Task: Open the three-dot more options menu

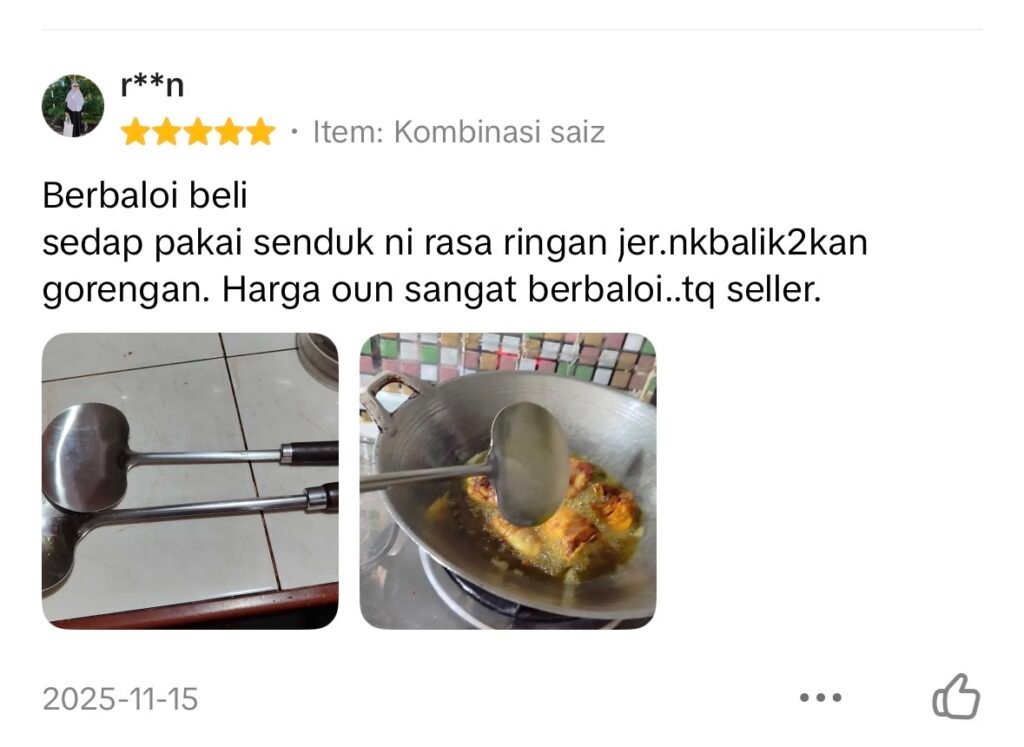Action: click(821, 697)
